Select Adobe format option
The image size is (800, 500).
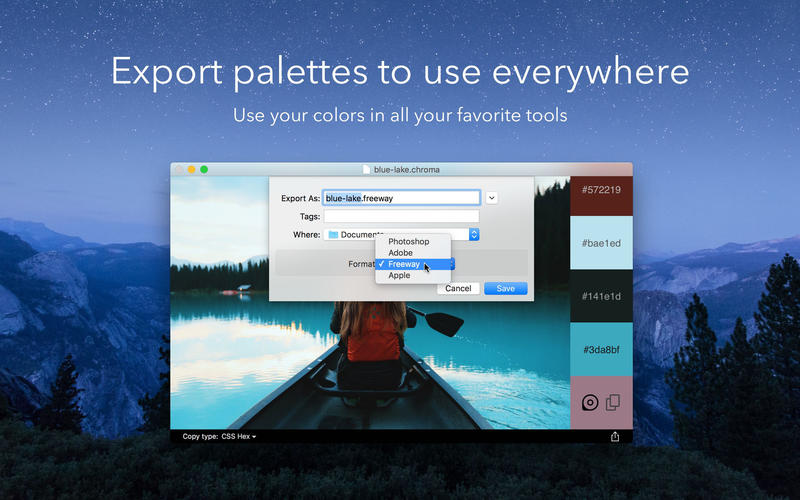pos(413,253)
